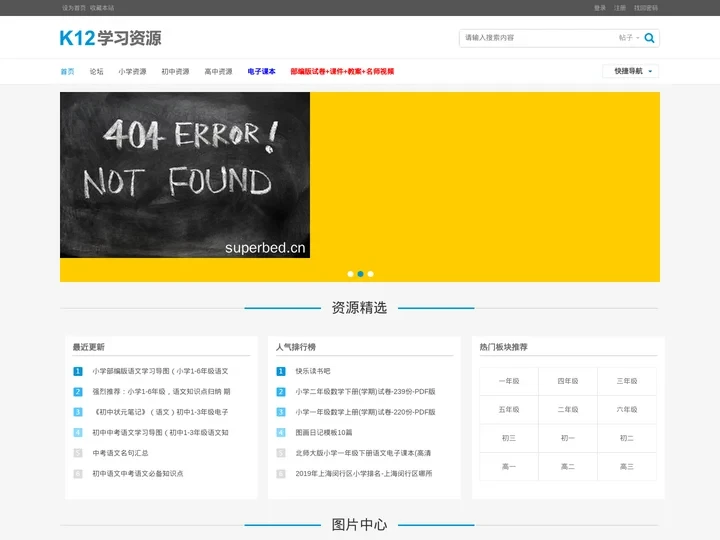720x540 pixels.
Task: Click the 登录 link
Action: click(600, 8)
